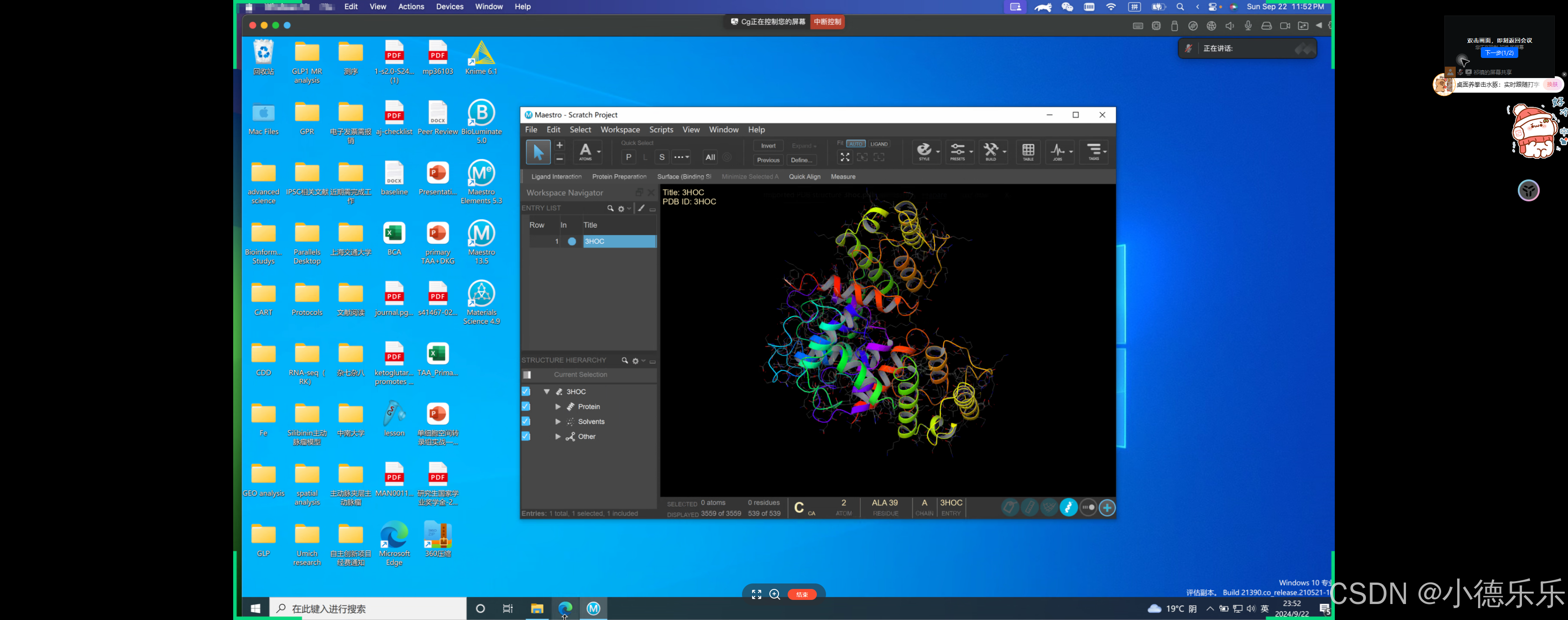Open the Workspace menu
Image resolution: width=1568 pixels, height=620 pixels.
click(x=620, y=130)
